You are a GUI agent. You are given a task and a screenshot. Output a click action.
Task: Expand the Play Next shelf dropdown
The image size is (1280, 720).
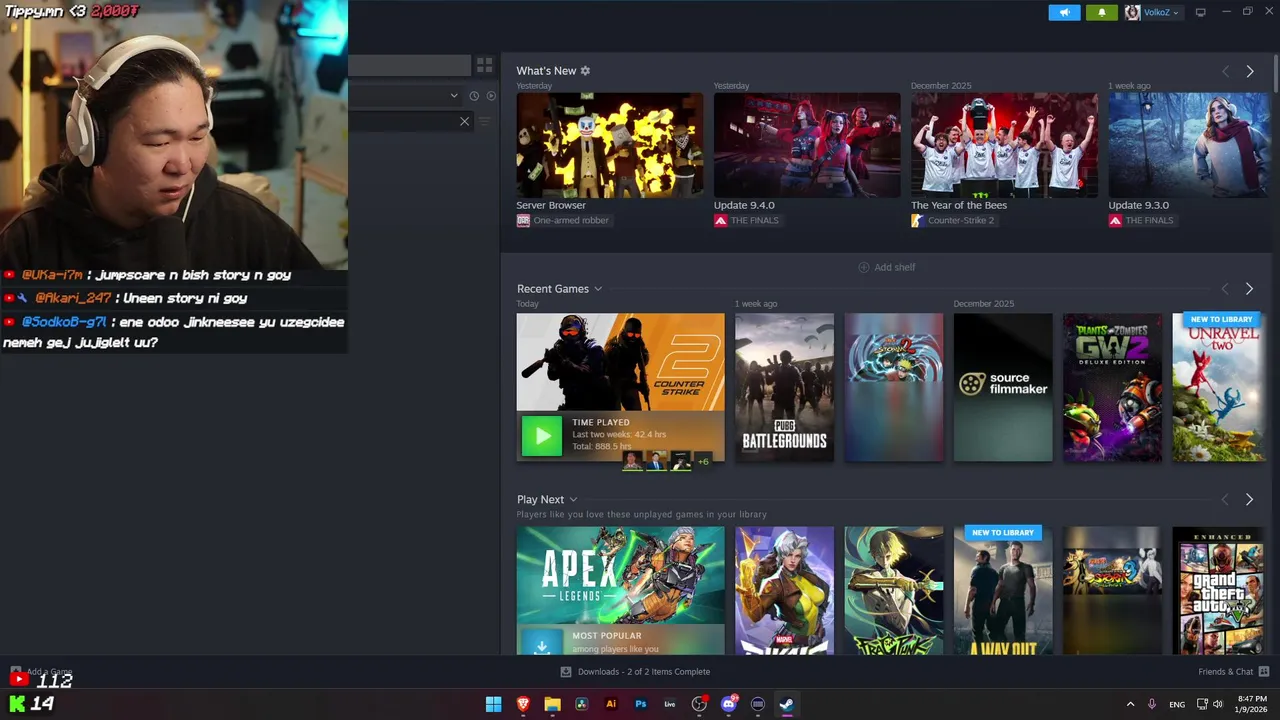tap(573, 499)
